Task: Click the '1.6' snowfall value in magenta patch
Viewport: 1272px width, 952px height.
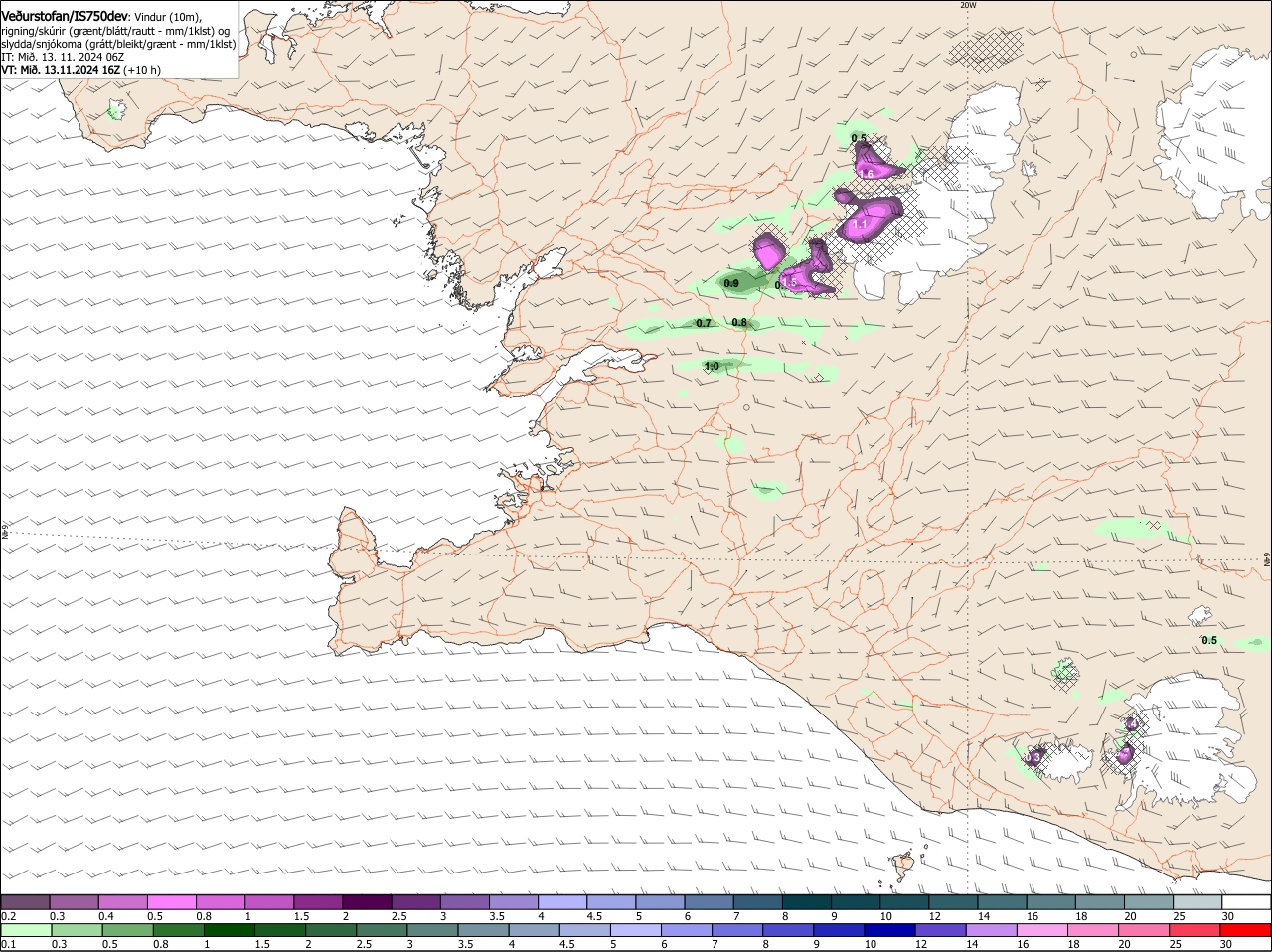Action: click(866, 174)
